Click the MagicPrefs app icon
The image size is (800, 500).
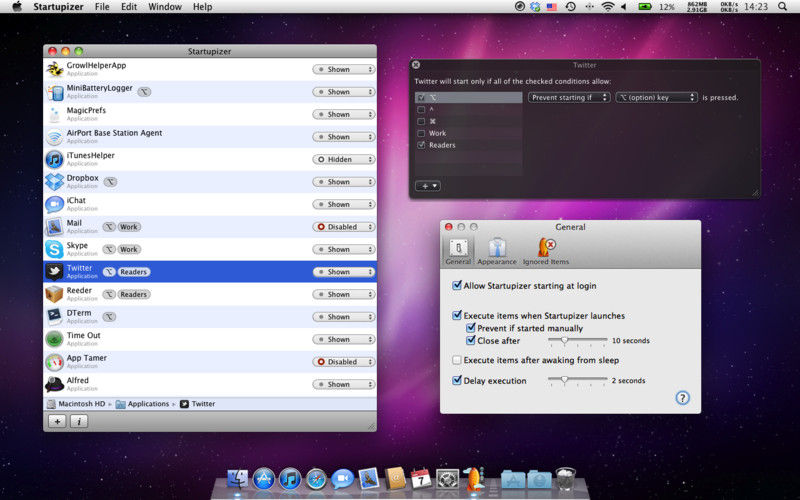pyautogui.click(x=55, y=114)
